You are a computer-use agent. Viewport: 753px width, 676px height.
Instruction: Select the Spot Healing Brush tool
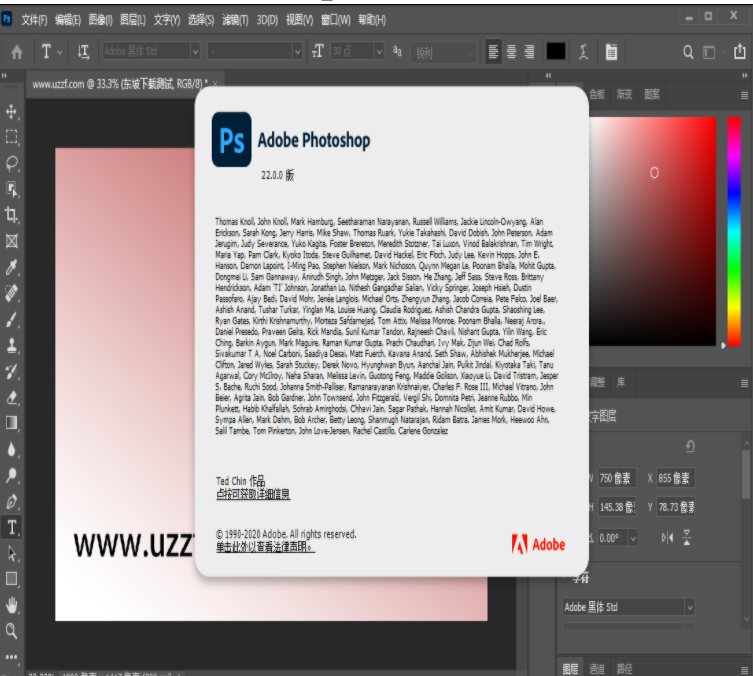[12, 293]
